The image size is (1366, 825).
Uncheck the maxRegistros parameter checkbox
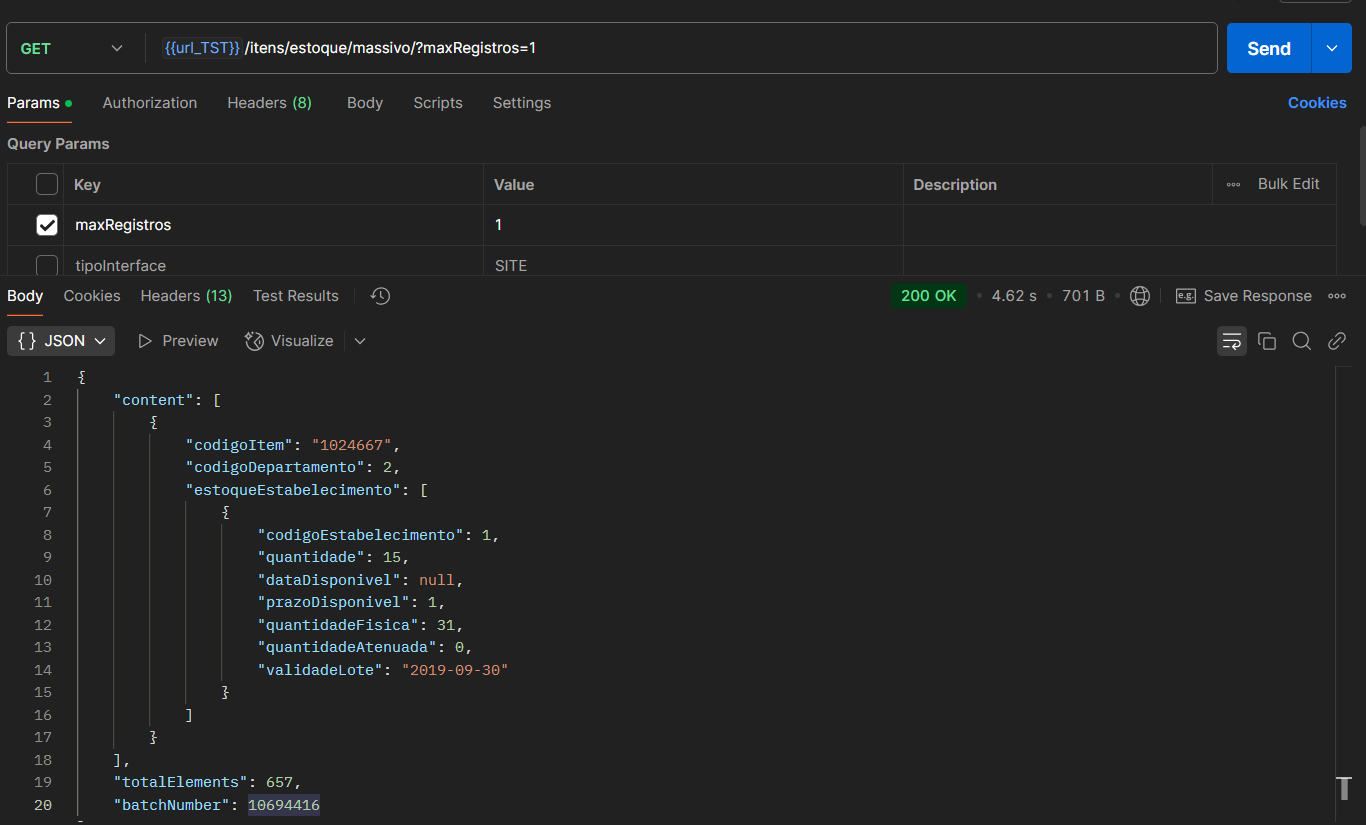(47, 225)
